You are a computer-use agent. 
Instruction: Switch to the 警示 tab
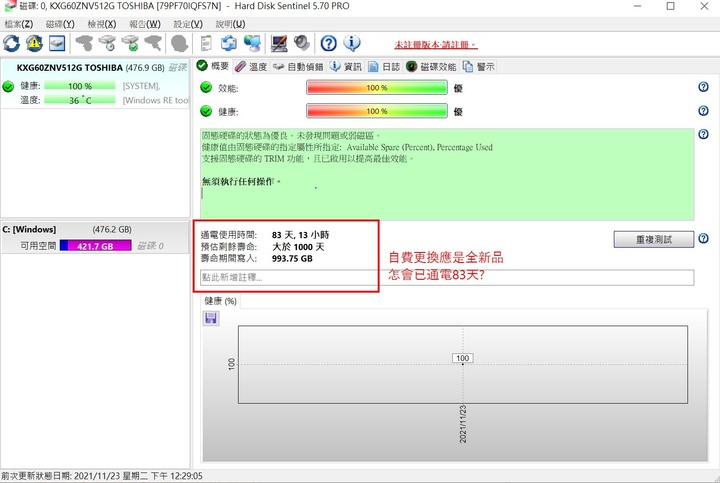tap(479, 67)
